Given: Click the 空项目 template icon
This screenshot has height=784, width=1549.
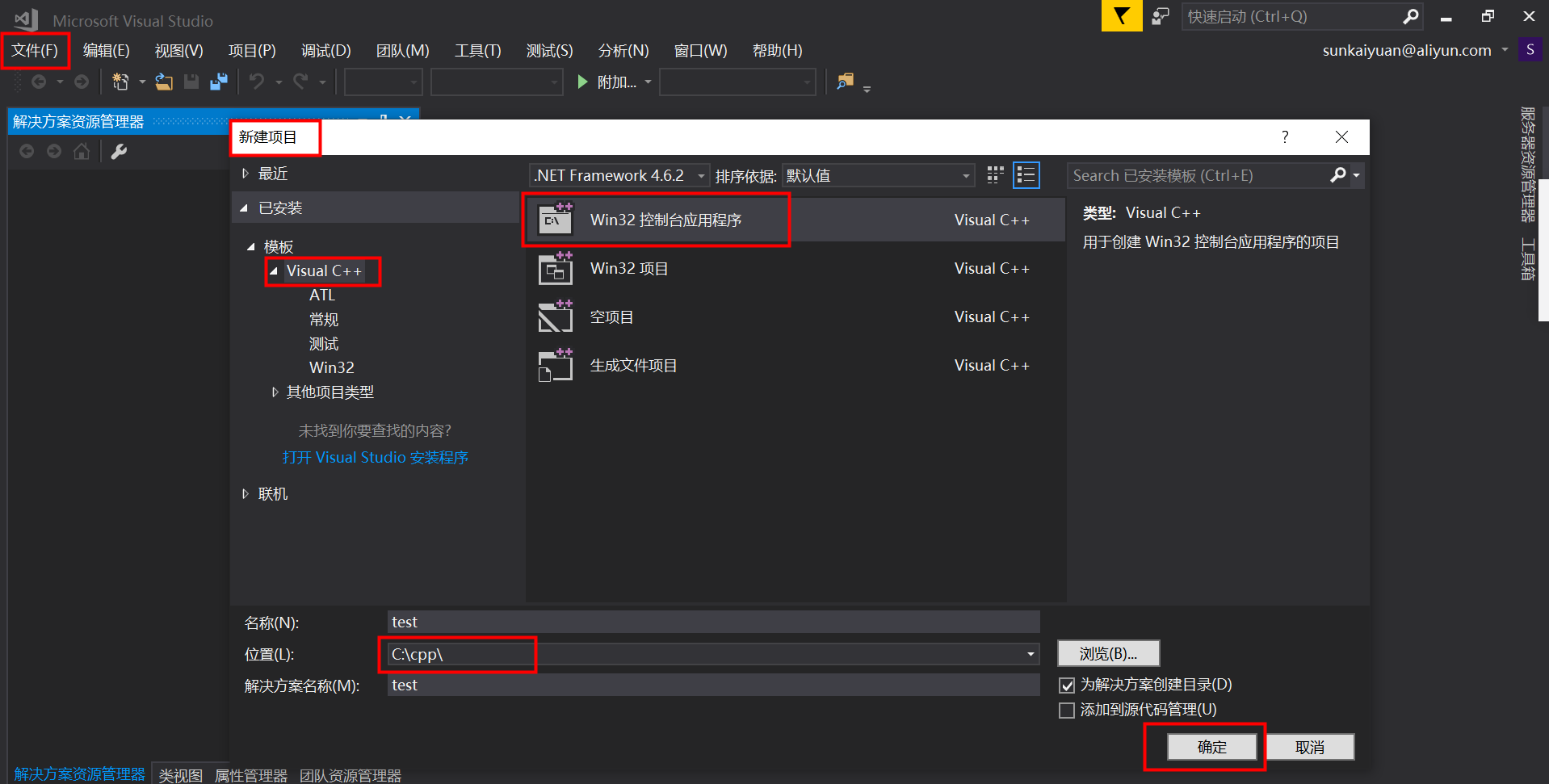Looking at the screenshot, I should [x=556, y=317].
